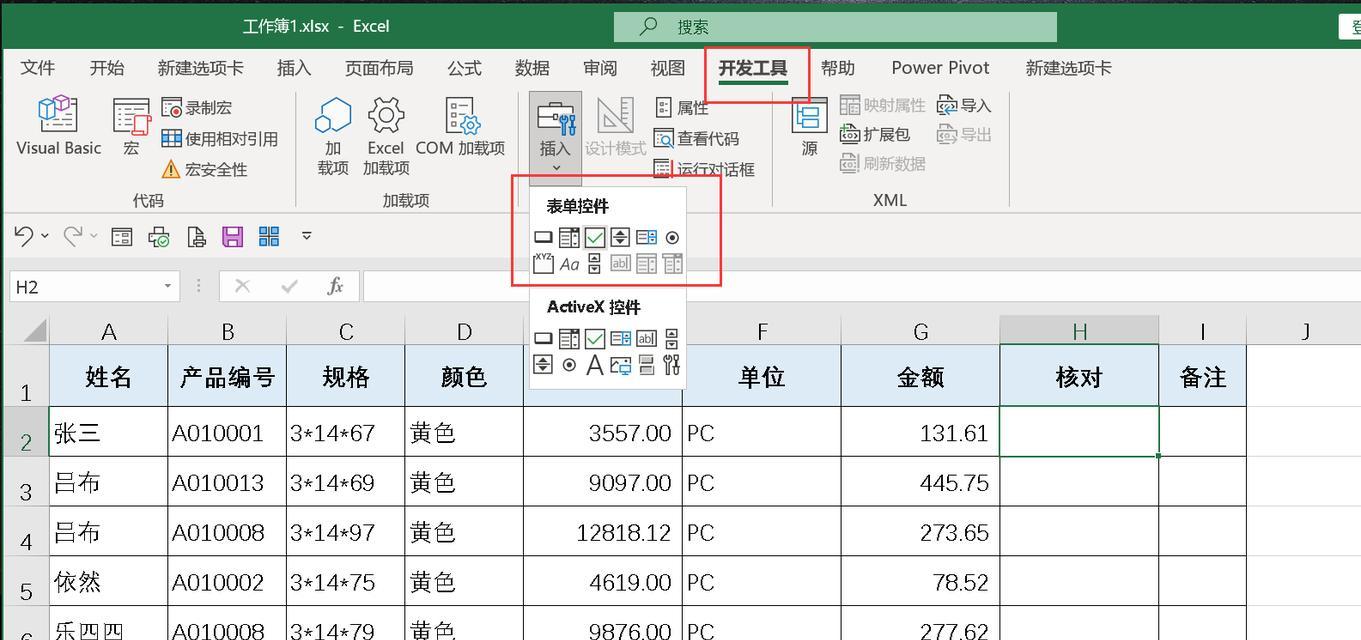Click 查看代码 to view code

[x=696, y=138]
